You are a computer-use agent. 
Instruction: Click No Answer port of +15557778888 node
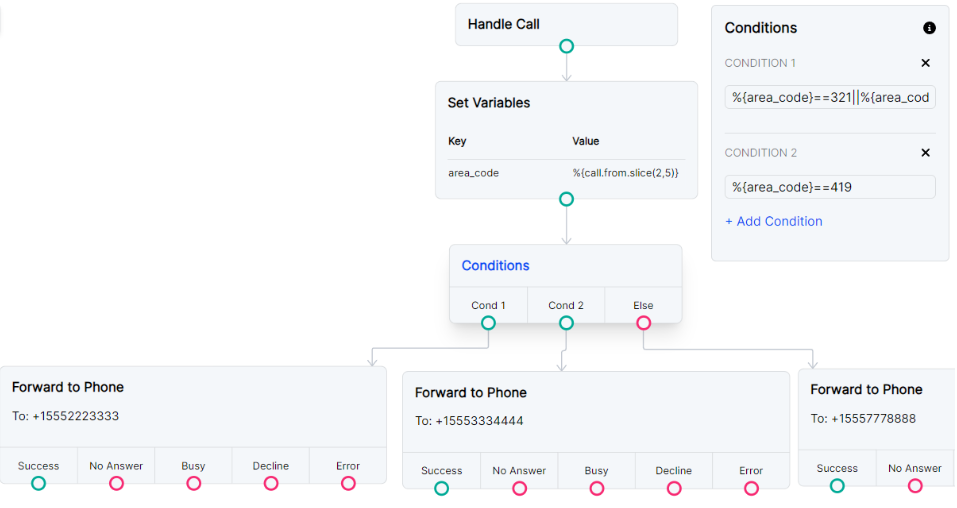pyautogui.click(x=915, y=486)
